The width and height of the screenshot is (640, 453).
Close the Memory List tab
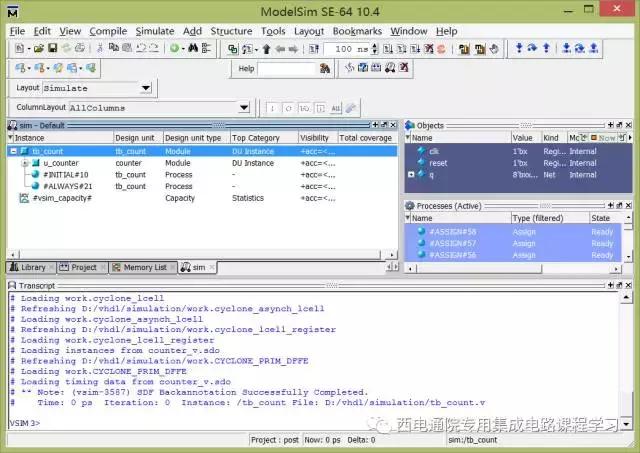[x=173, y=267]
